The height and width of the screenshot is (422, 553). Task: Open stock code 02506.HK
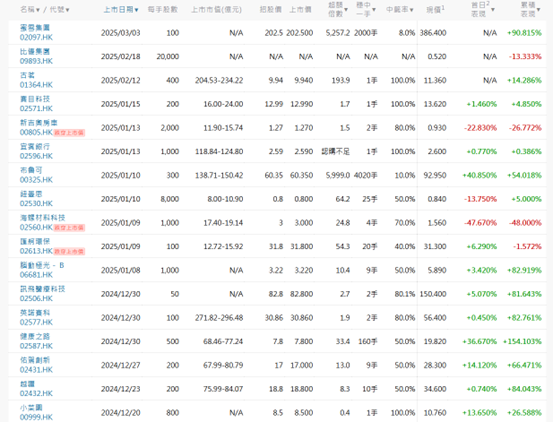tap(36, 299)
